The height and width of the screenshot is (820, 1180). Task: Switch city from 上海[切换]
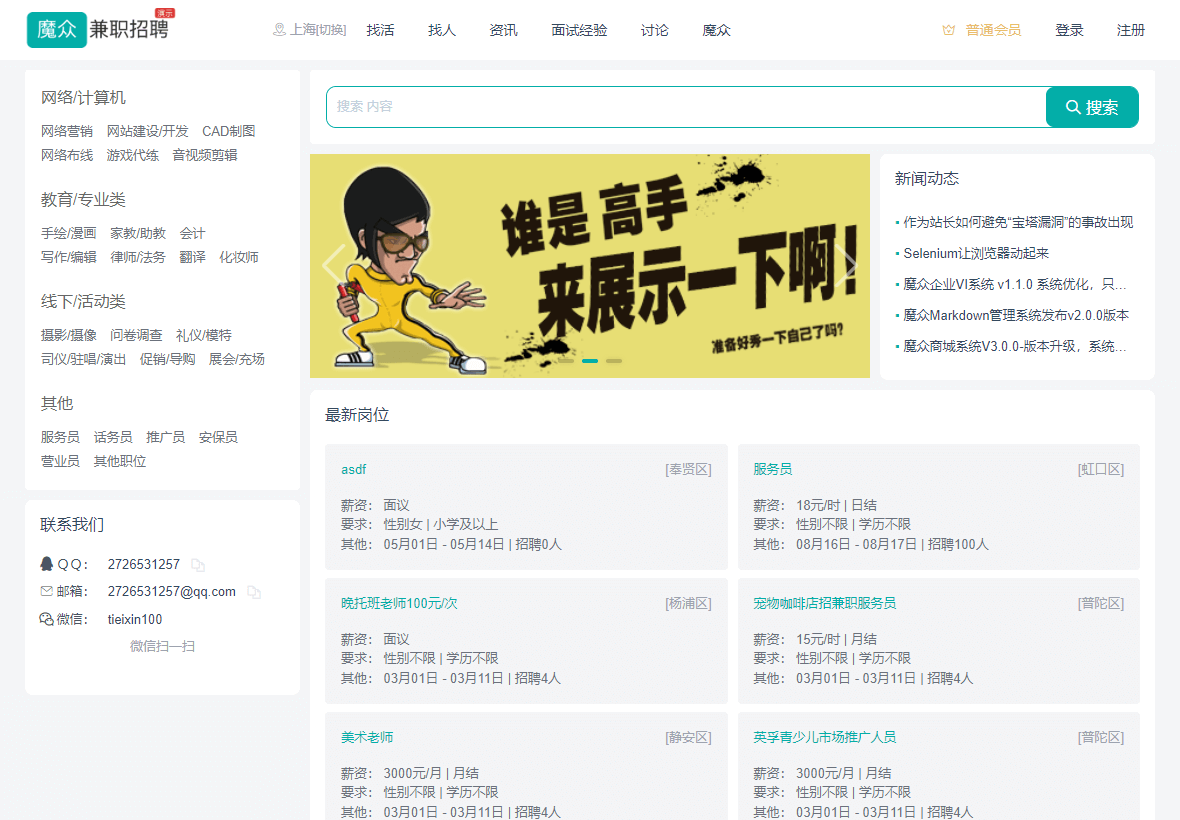tap(318, 30)
